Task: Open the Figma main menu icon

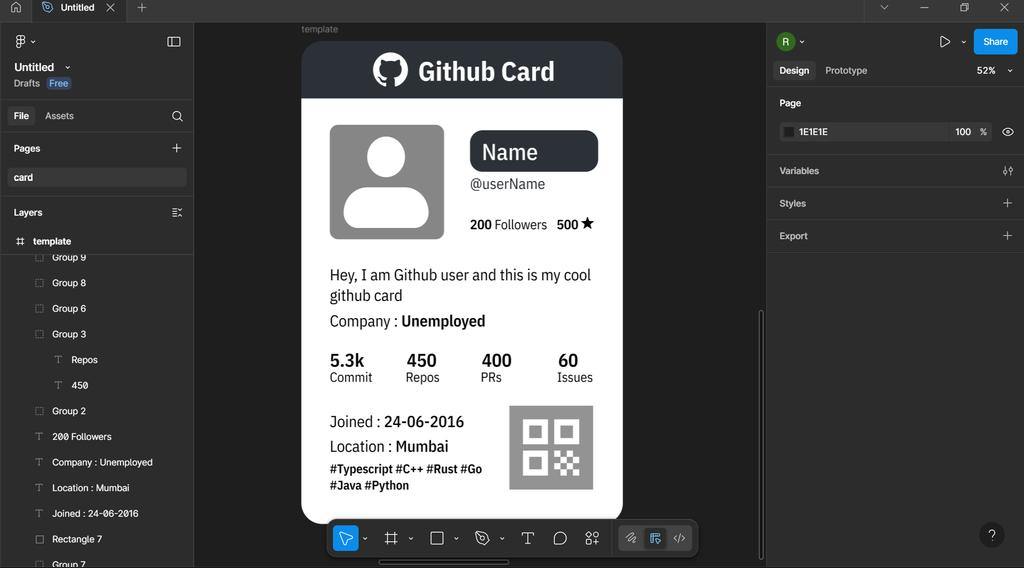Action: (20, 42)
